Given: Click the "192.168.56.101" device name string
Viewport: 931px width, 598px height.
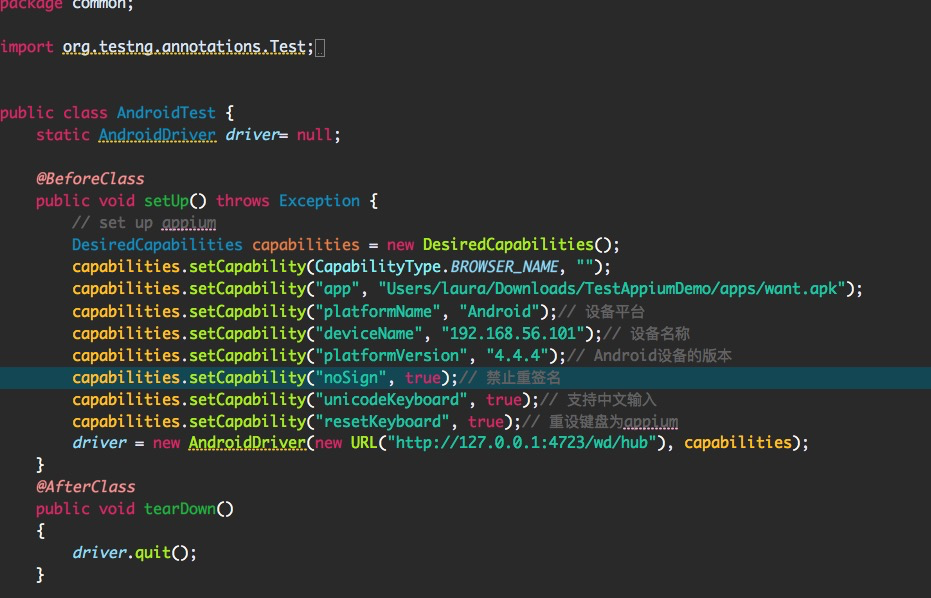Looking at the screenshot, I should pos(513,333).
